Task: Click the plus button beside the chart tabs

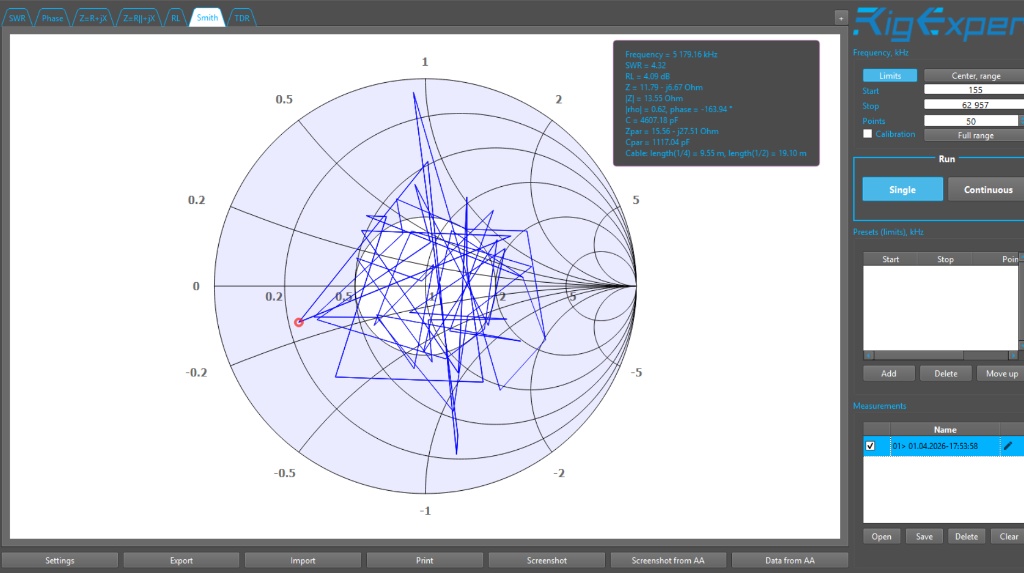Action: click(x=841, y=17)
